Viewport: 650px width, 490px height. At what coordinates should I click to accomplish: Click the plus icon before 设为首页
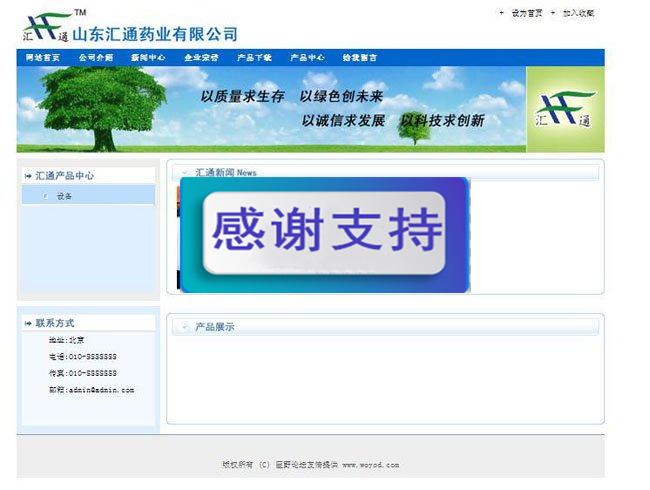[502, 13]
